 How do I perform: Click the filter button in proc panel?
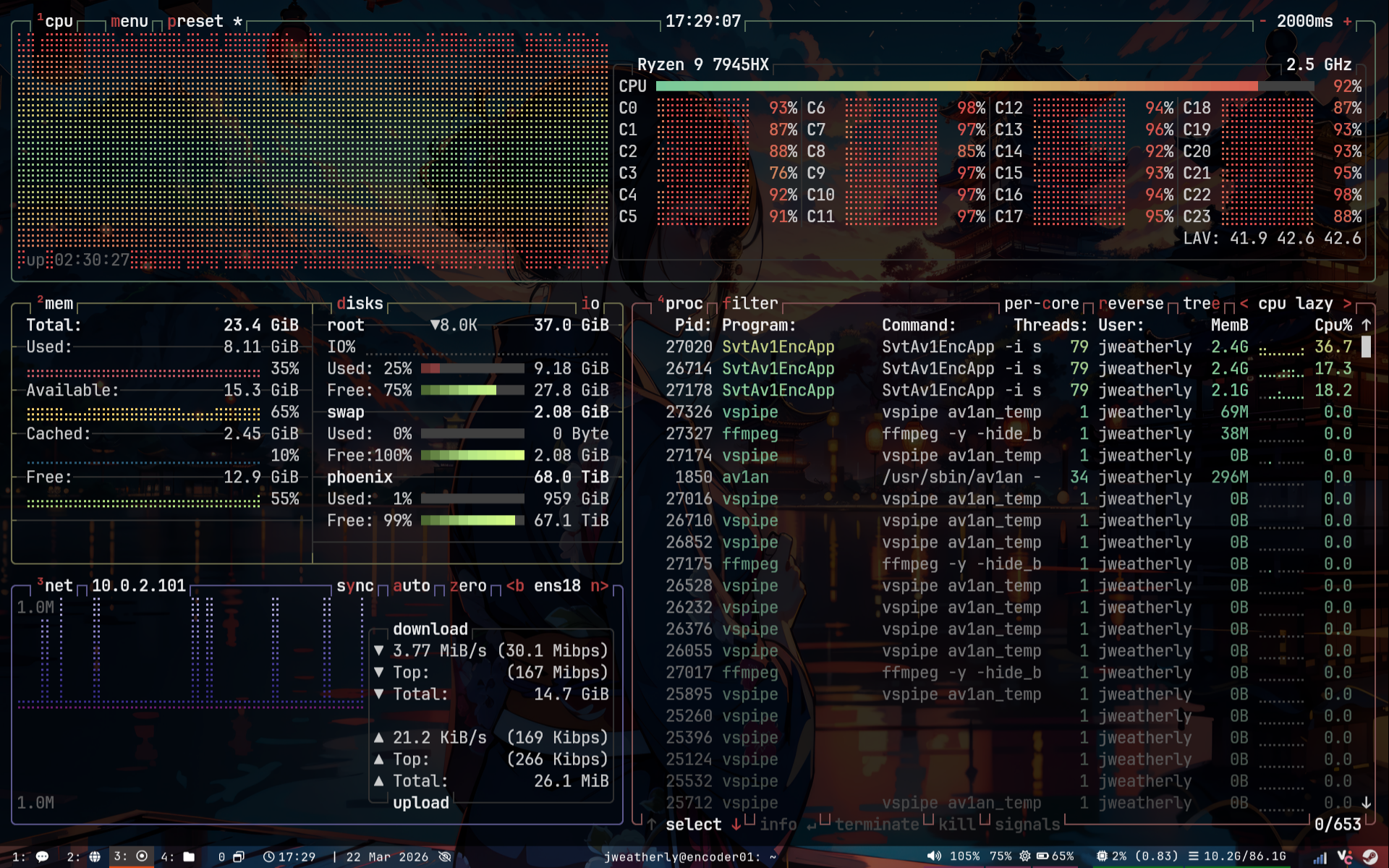(x=749, y=304)
